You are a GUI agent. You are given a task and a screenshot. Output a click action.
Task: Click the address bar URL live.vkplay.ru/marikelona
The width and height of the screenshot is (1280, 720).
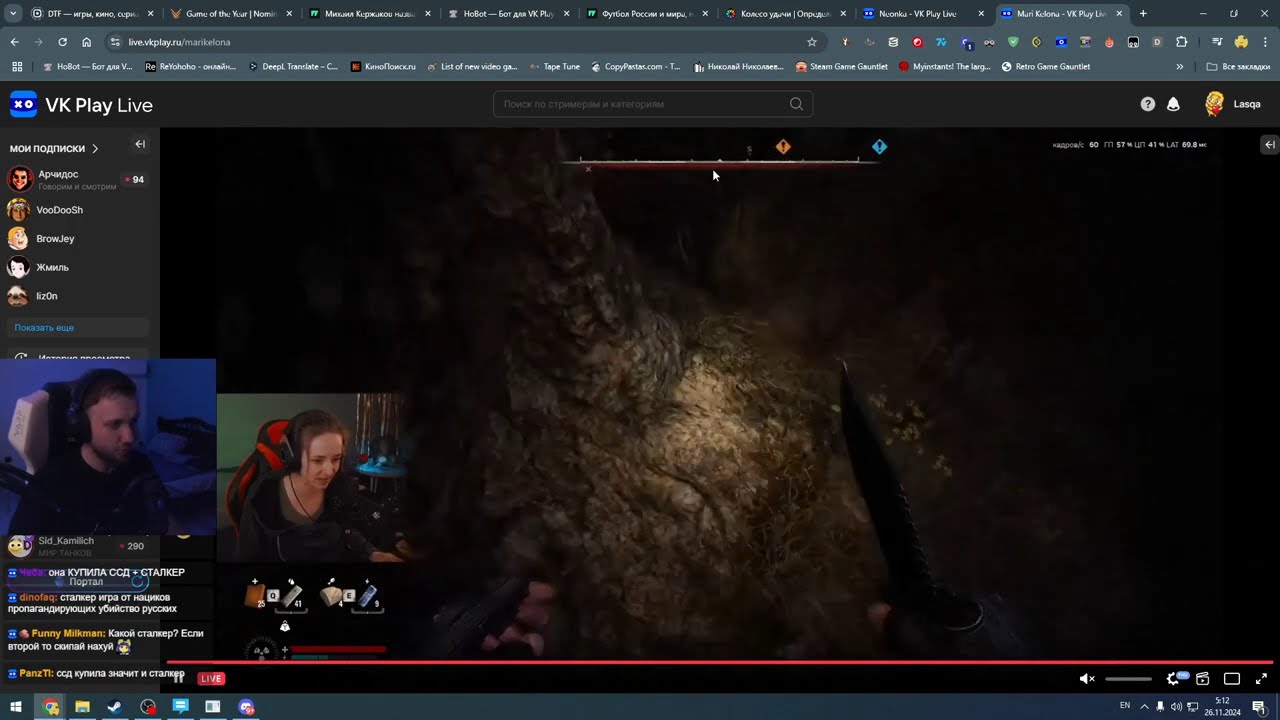[179, 42]
